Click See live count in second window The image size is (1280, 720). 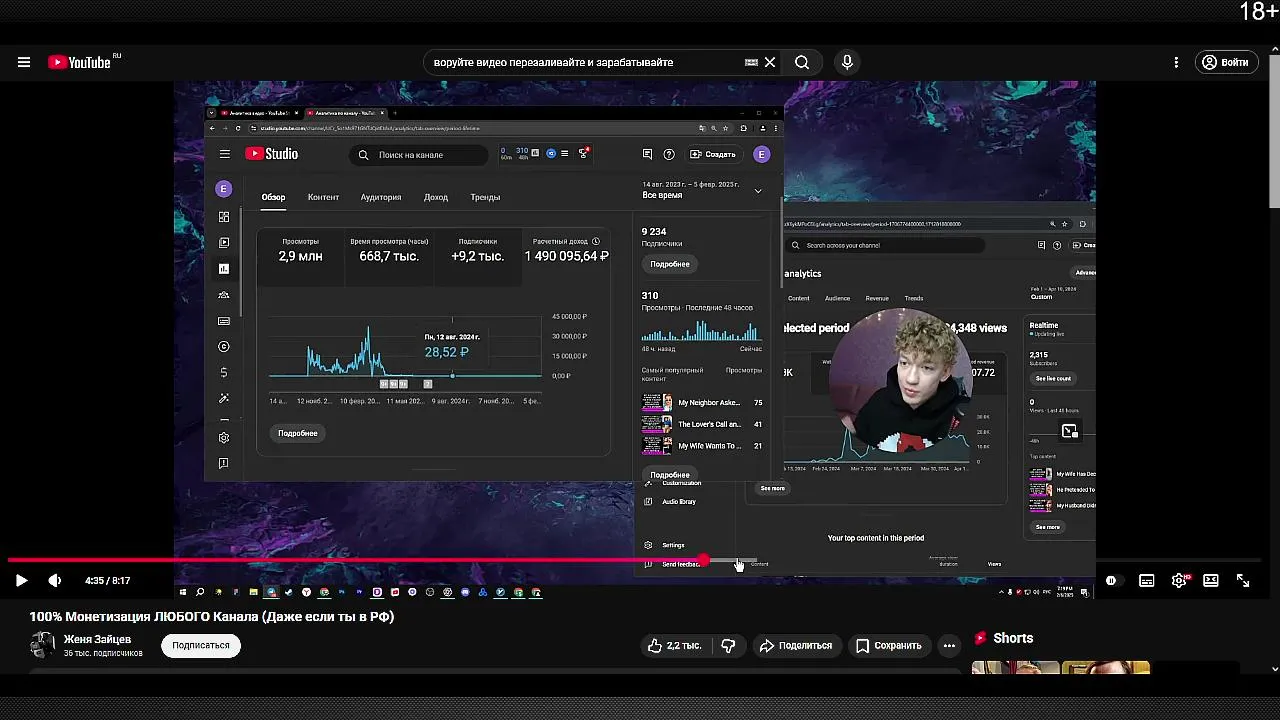[1053, 379]
